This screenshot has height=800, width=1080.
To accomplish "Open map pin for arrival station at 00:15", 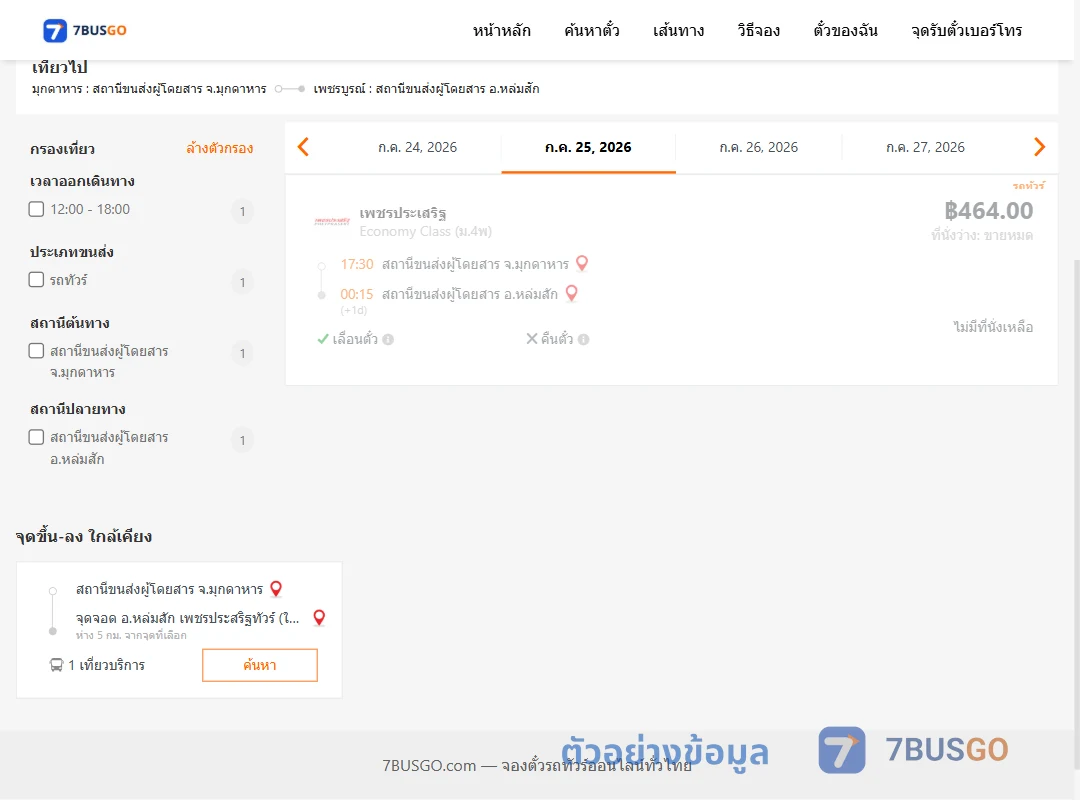I will (571, 294).
